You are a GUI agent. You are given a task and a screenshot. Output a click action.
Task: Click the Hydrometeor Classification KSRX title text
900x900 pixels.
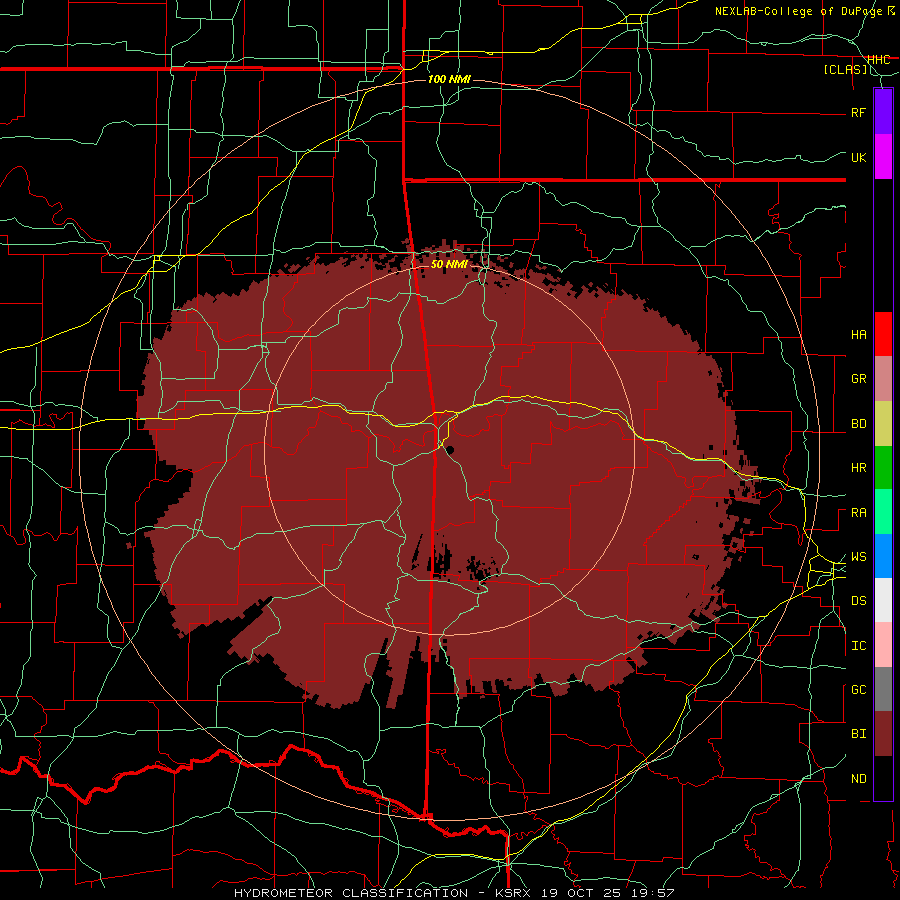pos(454,893)
